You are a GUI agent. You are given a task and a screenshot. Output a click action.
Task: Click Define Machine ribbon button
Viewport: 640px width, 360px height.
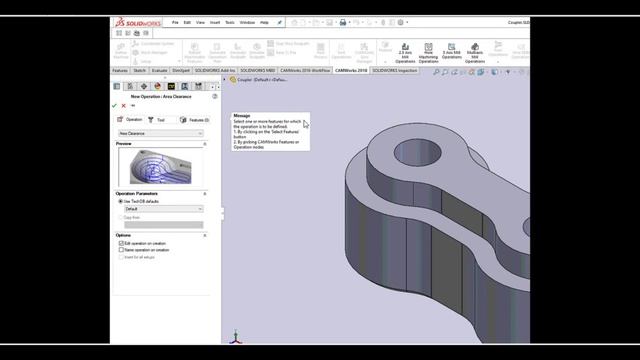click(x=120, y=51)
